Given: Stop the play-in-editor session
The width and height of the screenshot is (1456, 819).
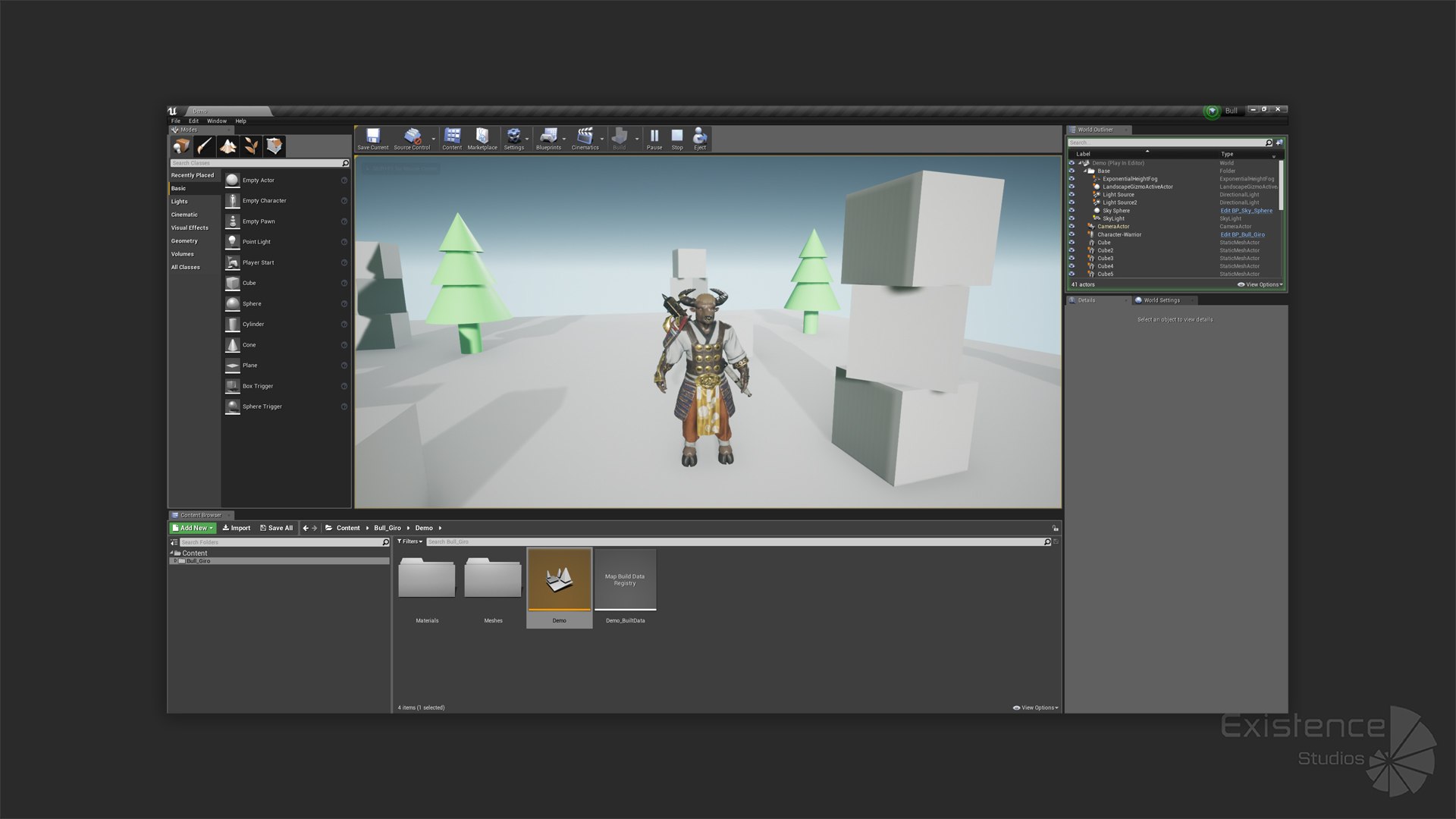Looking at the screenshot, I should click(677, 138).
